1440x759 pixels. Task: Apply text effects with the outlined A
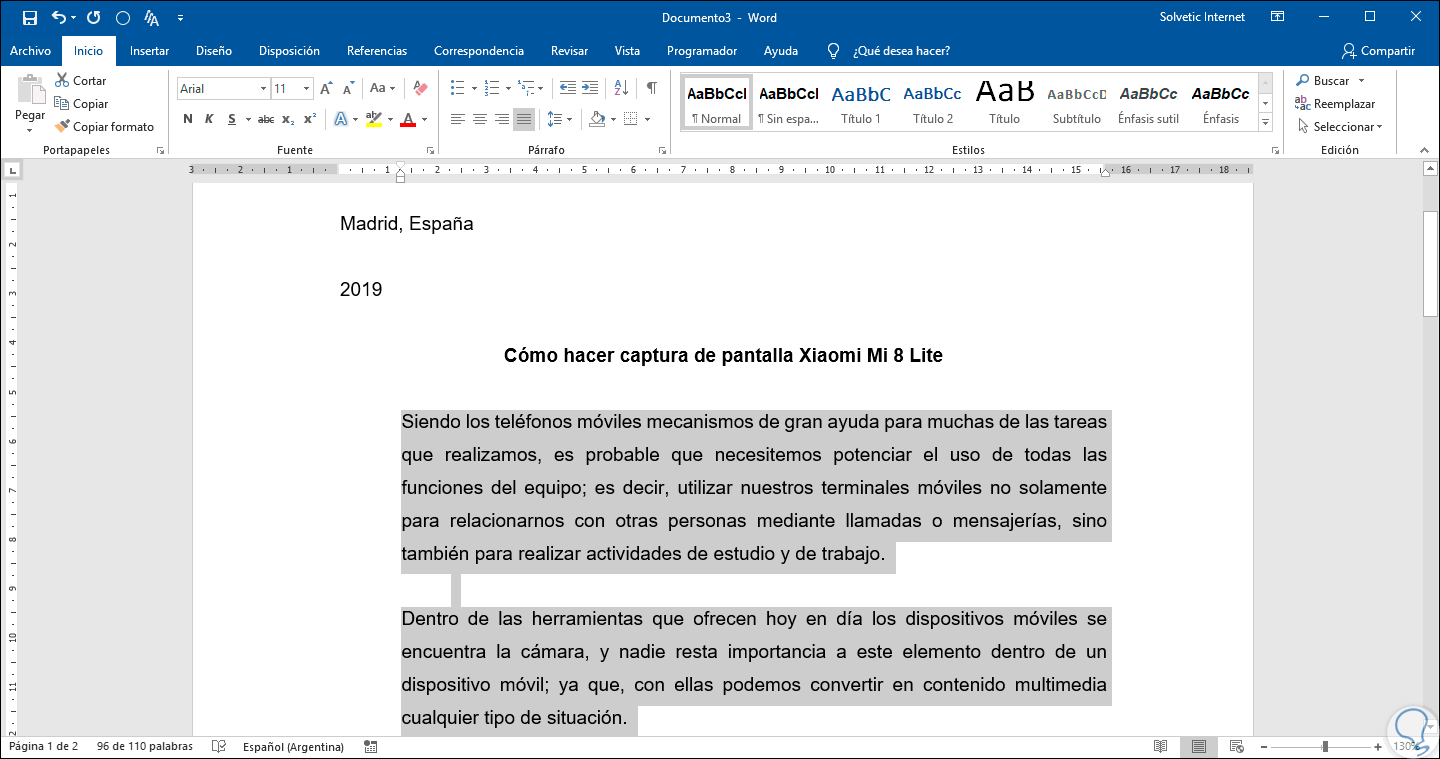[340, 119]
